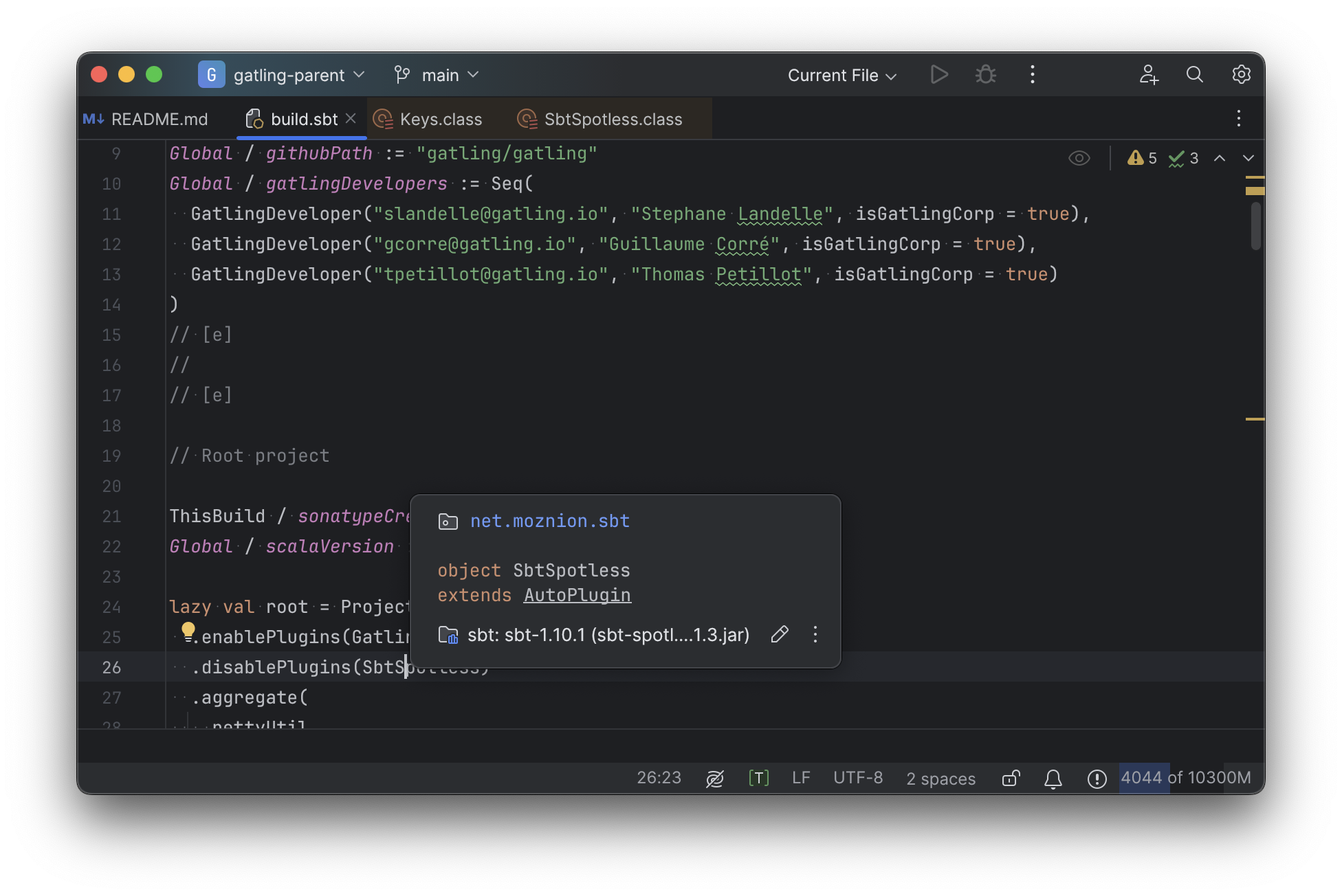Click the net.moznion.sbt package link

pos(549,521)
